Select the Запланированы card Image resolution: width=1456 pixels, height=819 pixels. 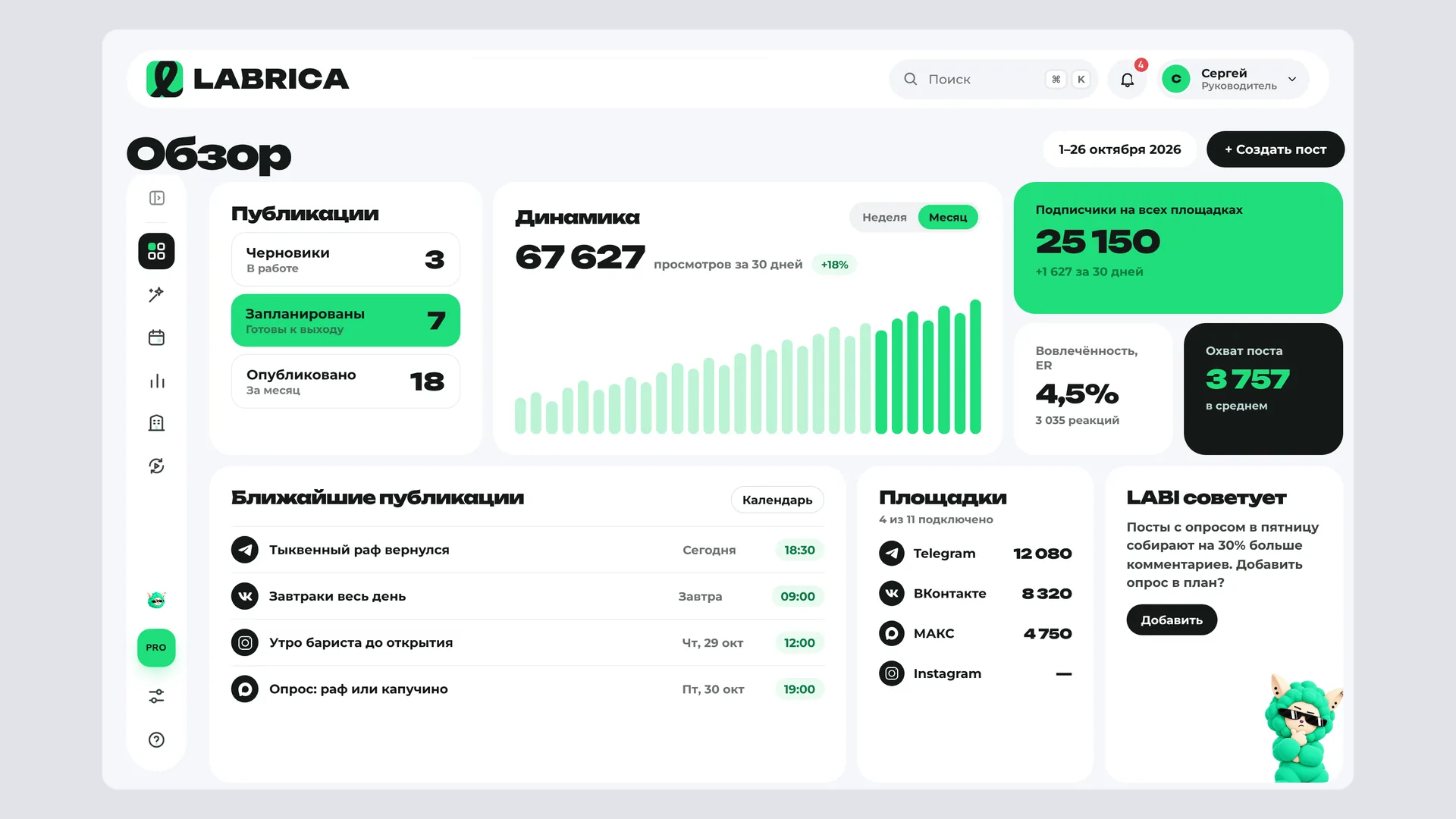[x=346, y=320]
